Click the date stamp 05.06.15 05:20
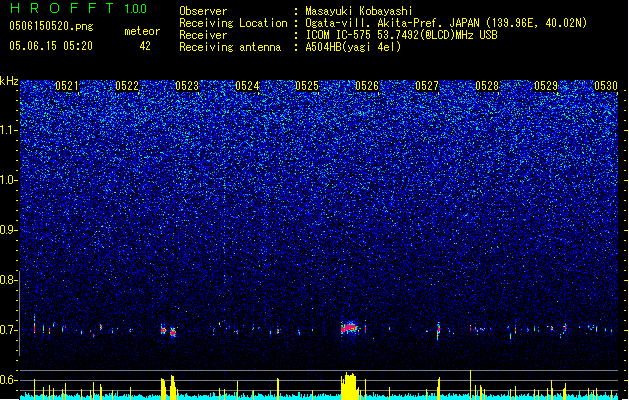The width and height of the screenshot is (629, 400). [51, 46]
